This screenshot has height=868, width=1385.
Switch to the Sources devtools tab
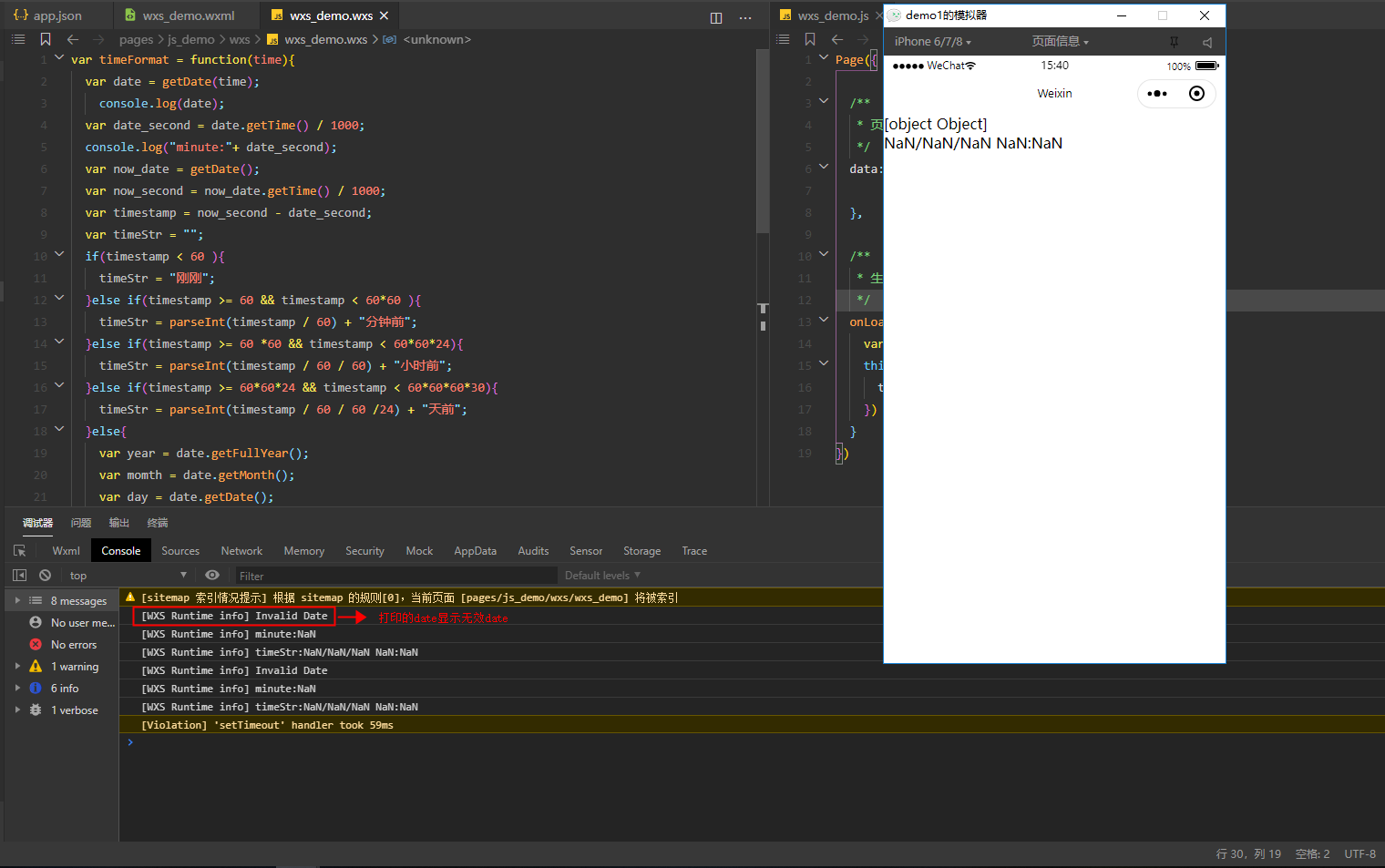(180, 551)
